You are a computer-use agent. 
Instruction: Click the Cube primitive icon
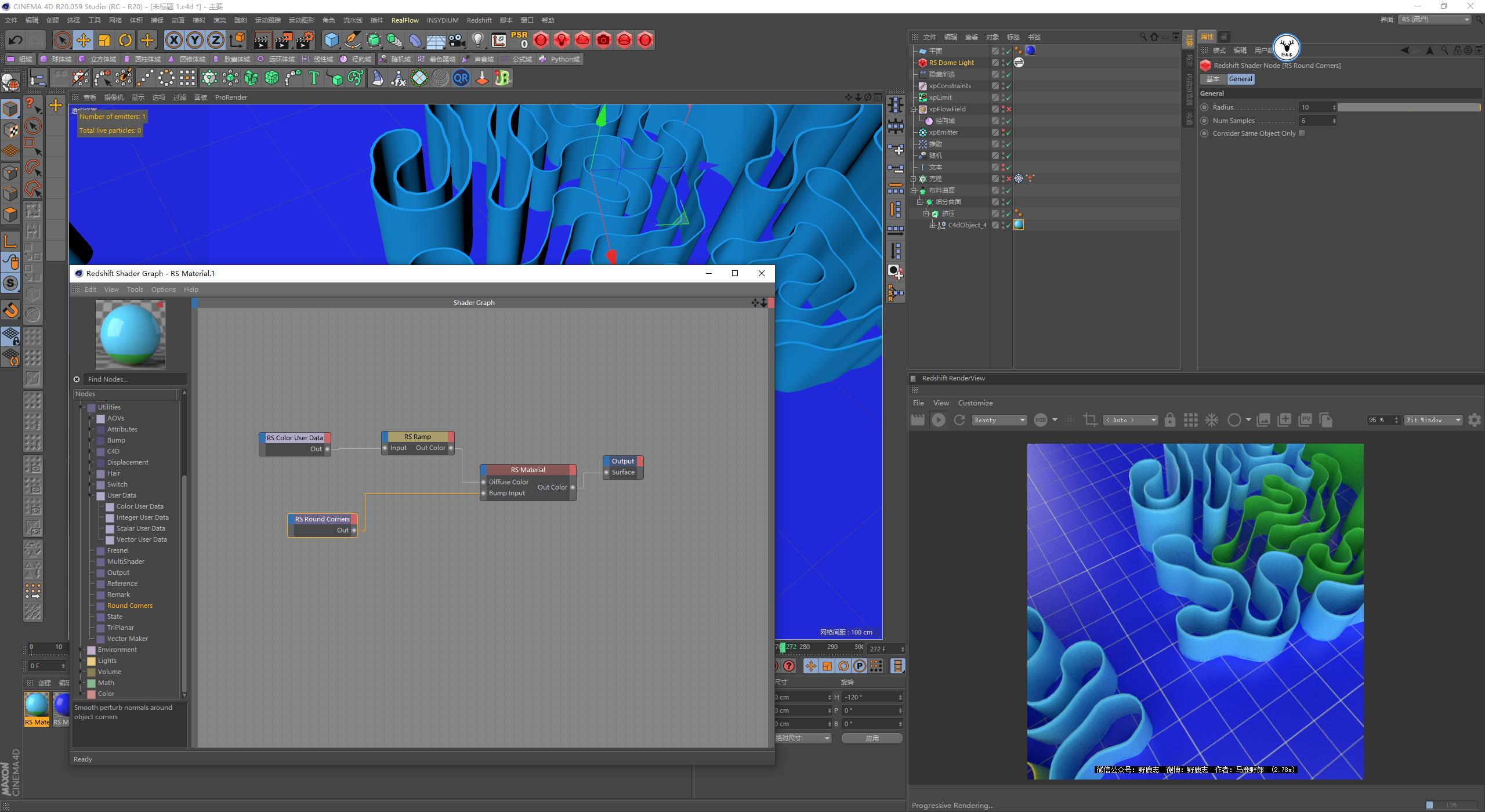point(332,39)
